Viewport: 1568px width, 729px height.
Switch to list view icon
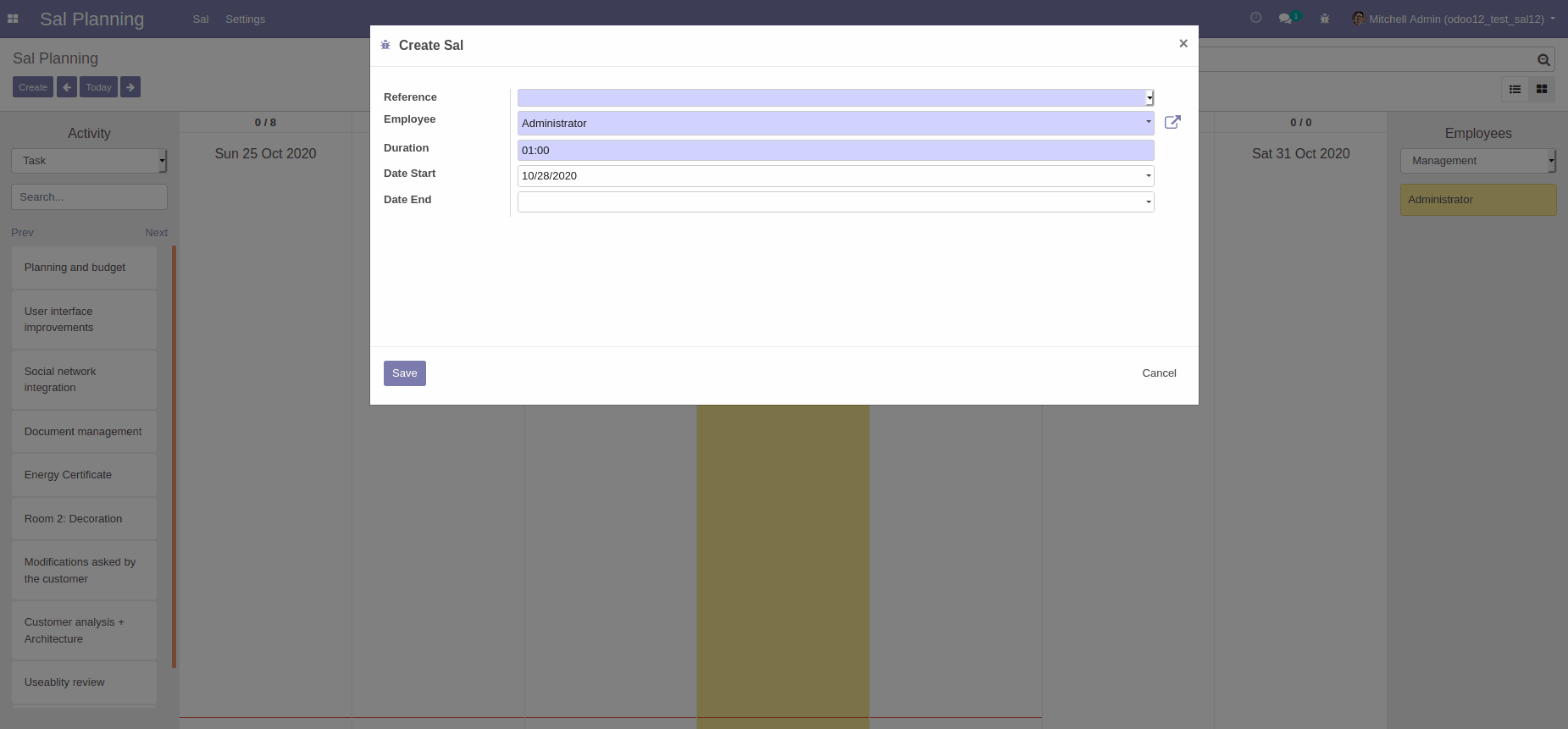1515,89
